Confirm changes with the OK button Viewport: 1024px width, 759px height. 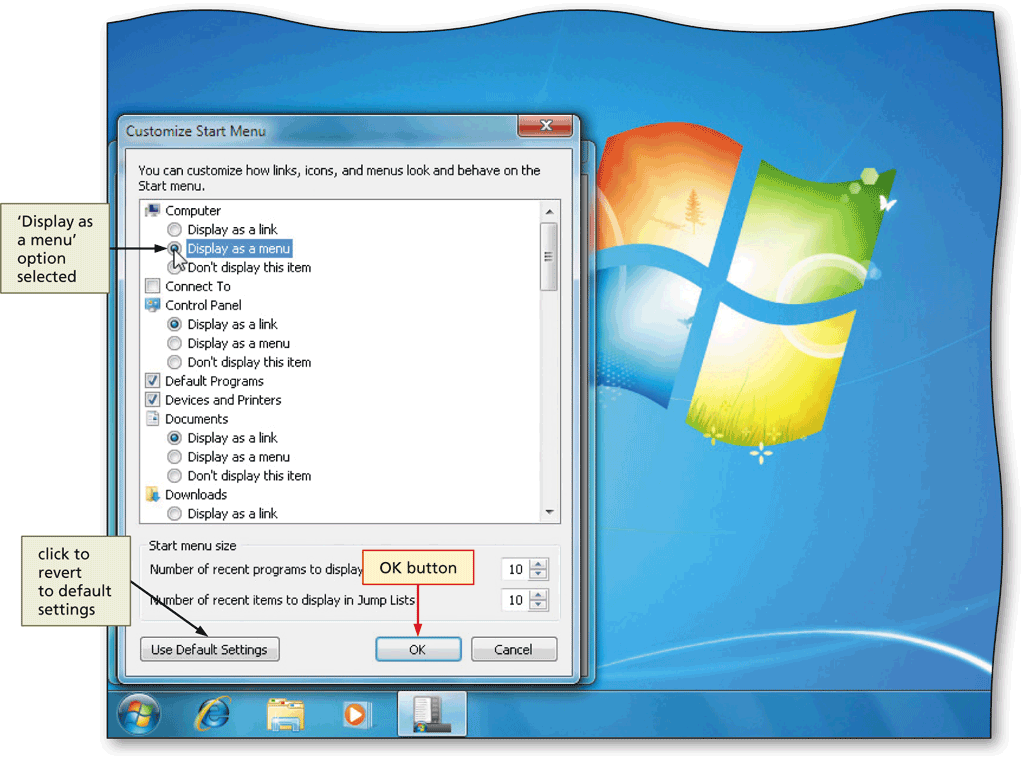(418, 649)
